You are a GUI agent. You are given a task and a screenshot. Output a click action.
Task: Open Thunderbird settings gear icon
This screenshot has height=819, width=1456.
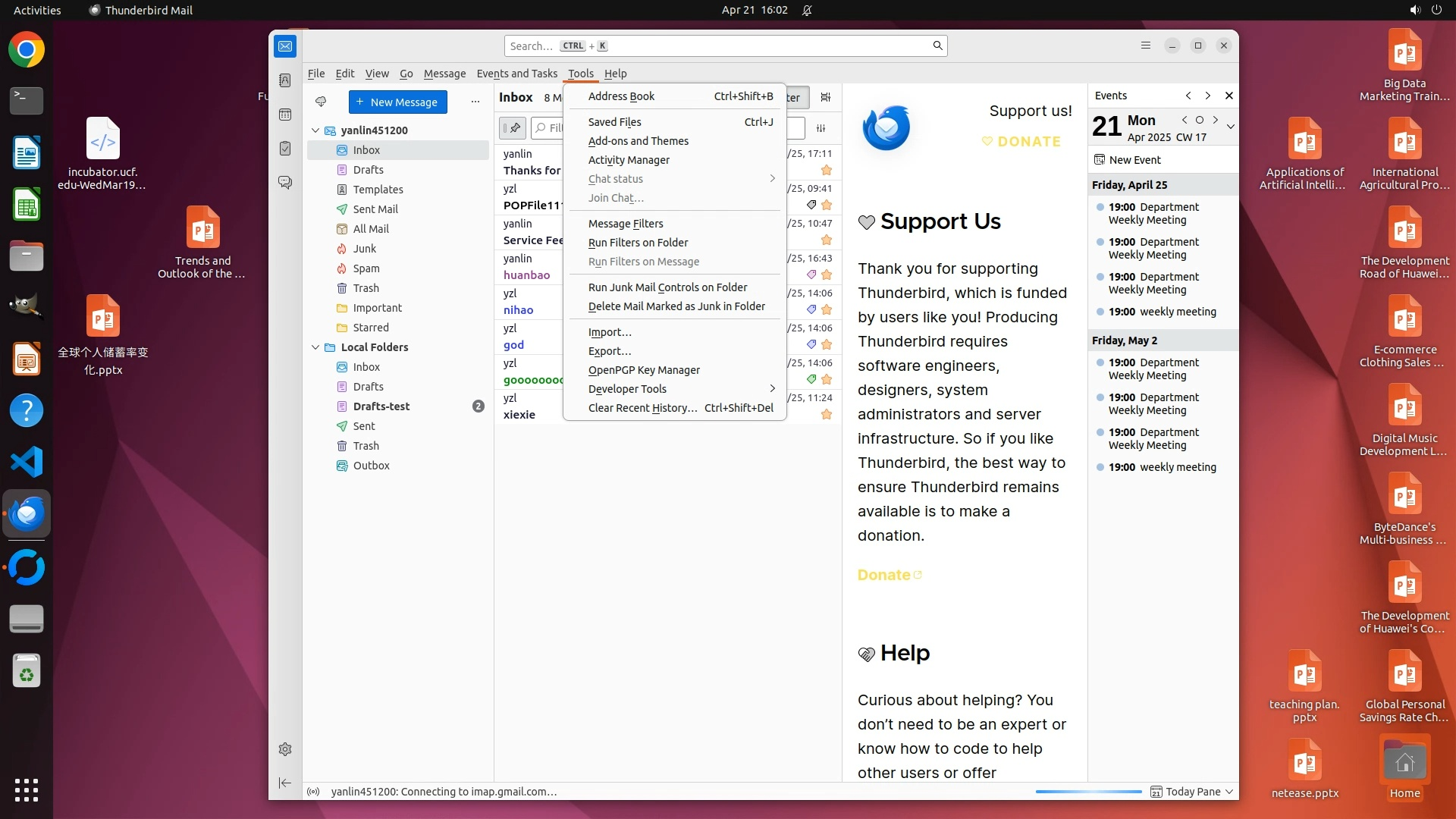coord(285,749)
